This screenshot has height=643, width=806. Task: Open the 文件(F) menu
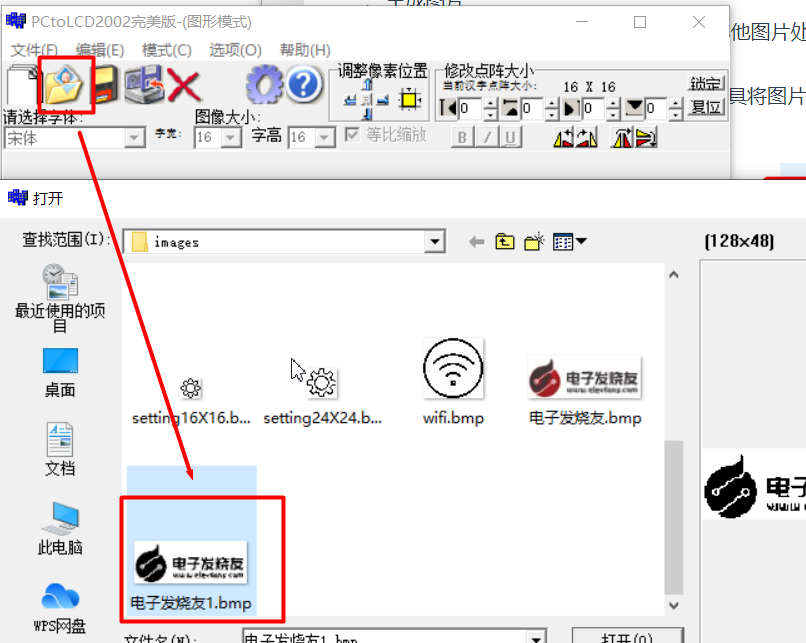pos(34,50)
